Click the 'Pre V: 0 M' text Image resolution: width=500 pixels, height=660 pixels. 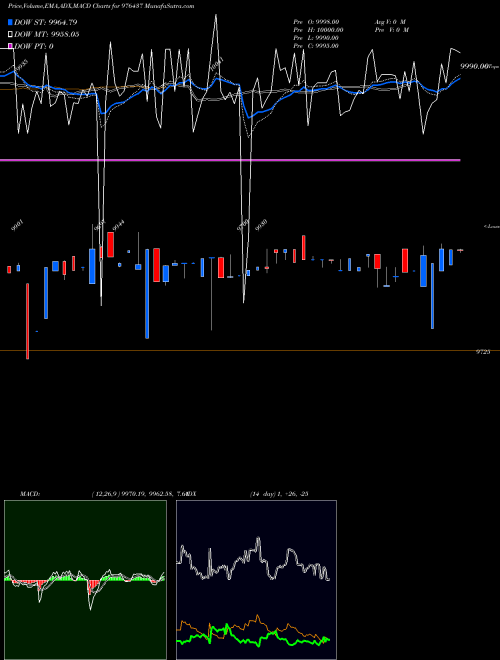392,30
